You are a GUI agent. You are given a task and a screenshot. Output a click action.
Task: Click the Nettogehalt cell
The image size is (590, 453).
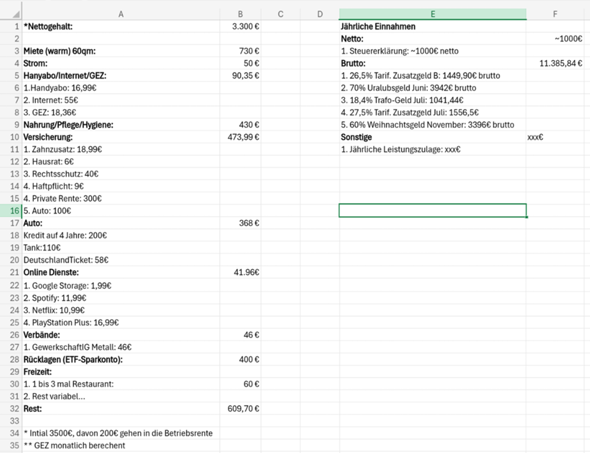(x=121, y=26)
